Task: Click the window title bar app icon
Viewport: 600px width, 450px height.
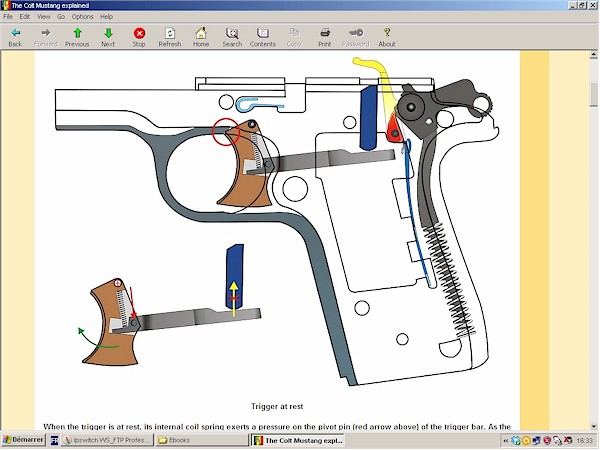Action: point(5,5)
